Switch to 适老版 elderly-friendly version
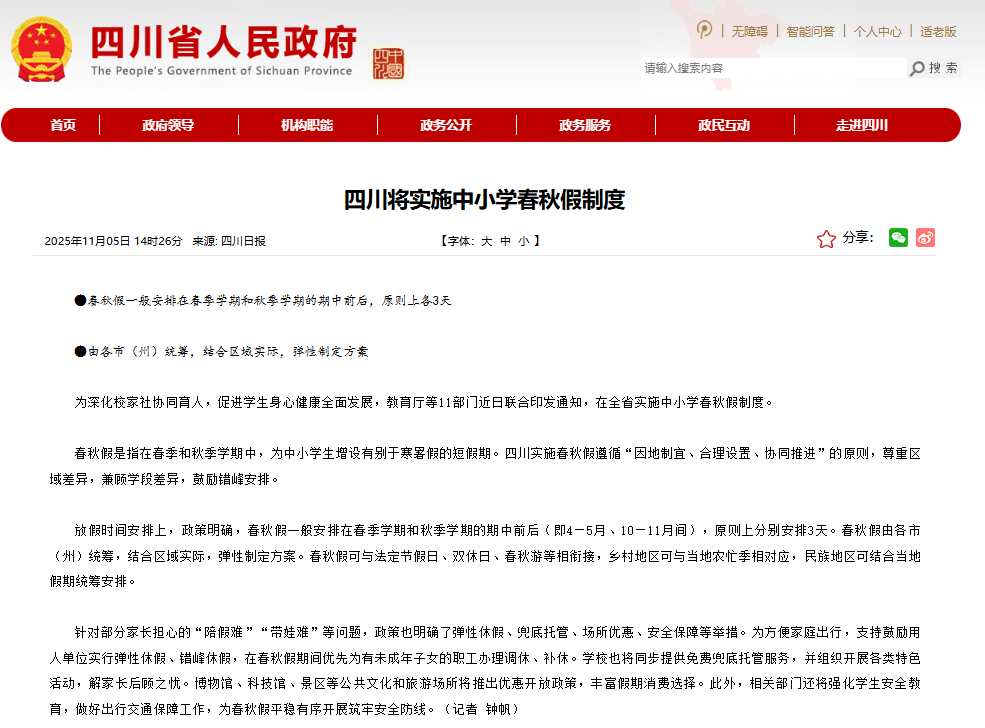 pos(938,31)
